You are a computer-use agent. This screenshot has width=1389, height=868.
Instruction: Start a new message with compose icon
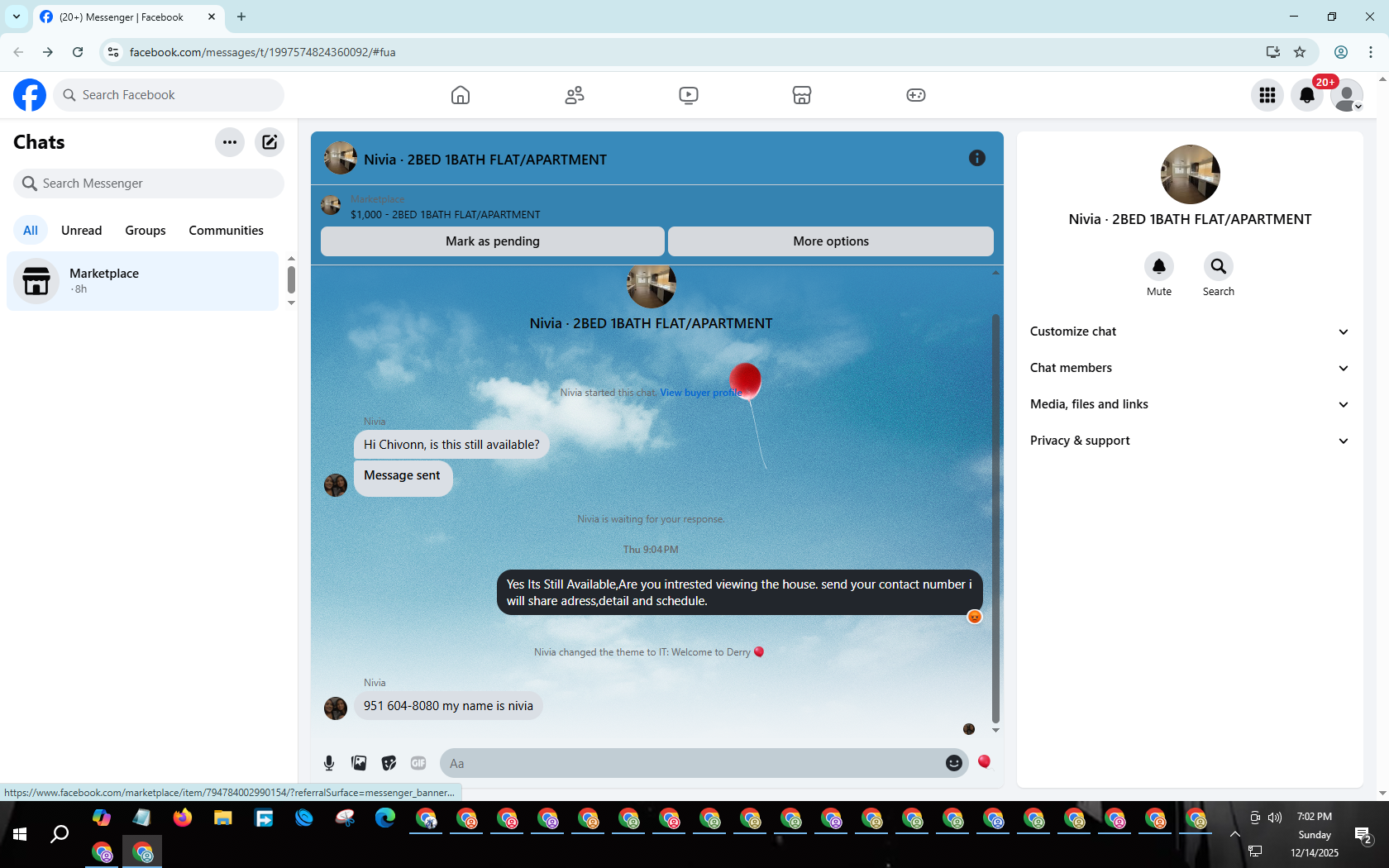point(270,142)
